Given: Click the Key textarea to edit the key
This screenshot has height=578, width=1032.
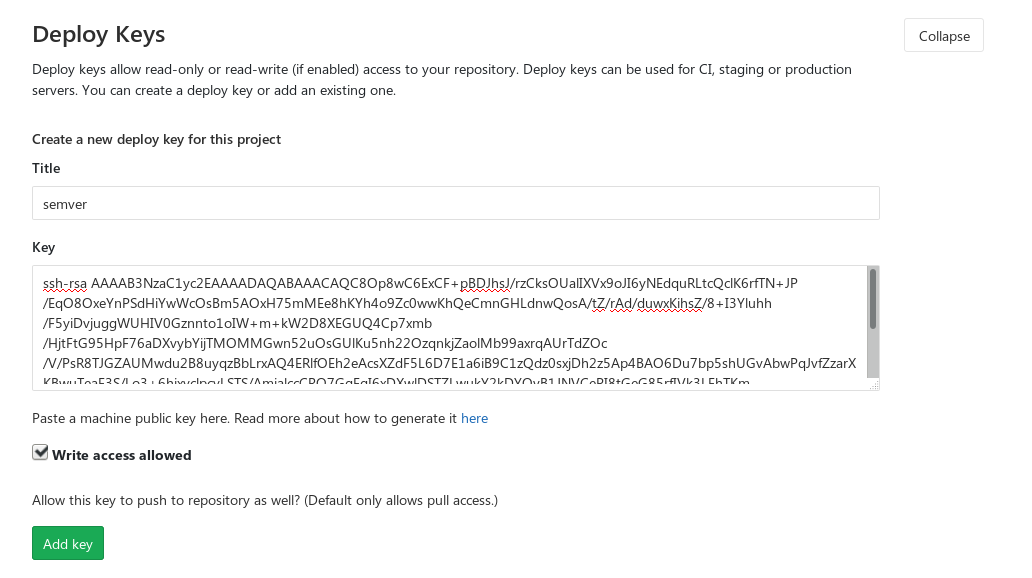Looking at the screenshot, I should [450, 325].
